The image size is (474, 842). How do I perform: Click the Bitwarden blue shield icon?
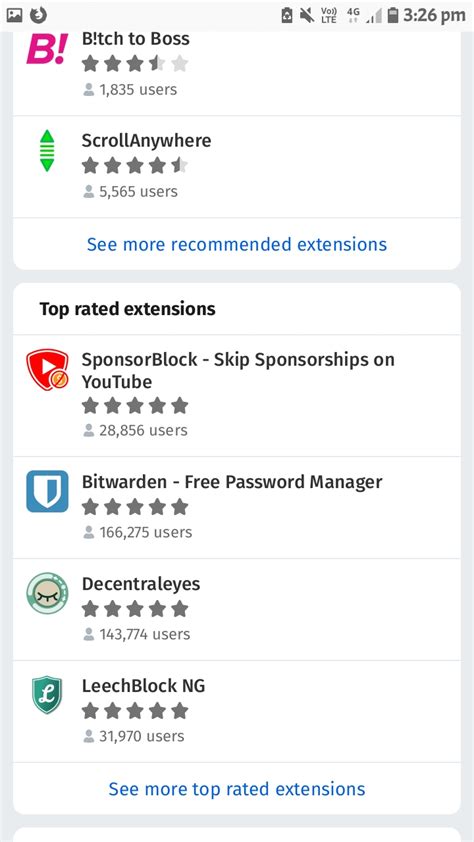tap(47, 491)
